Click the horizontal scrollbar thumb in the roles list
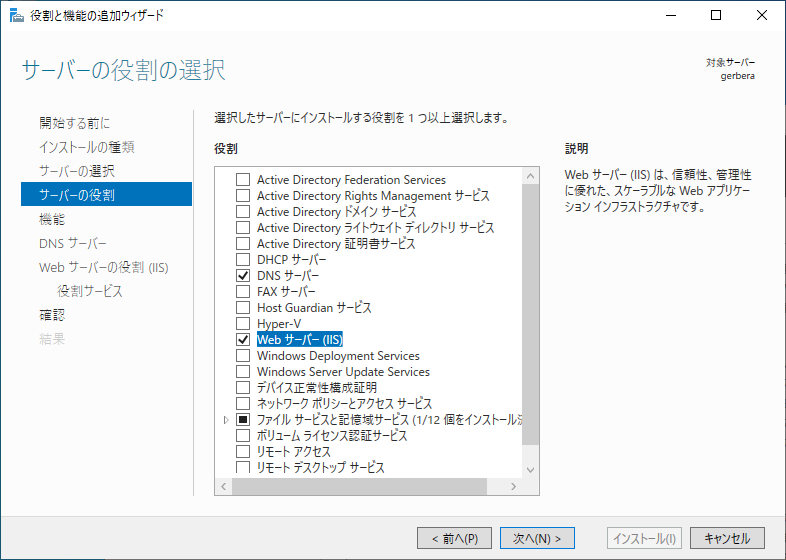786x560 pixels. 359,486
